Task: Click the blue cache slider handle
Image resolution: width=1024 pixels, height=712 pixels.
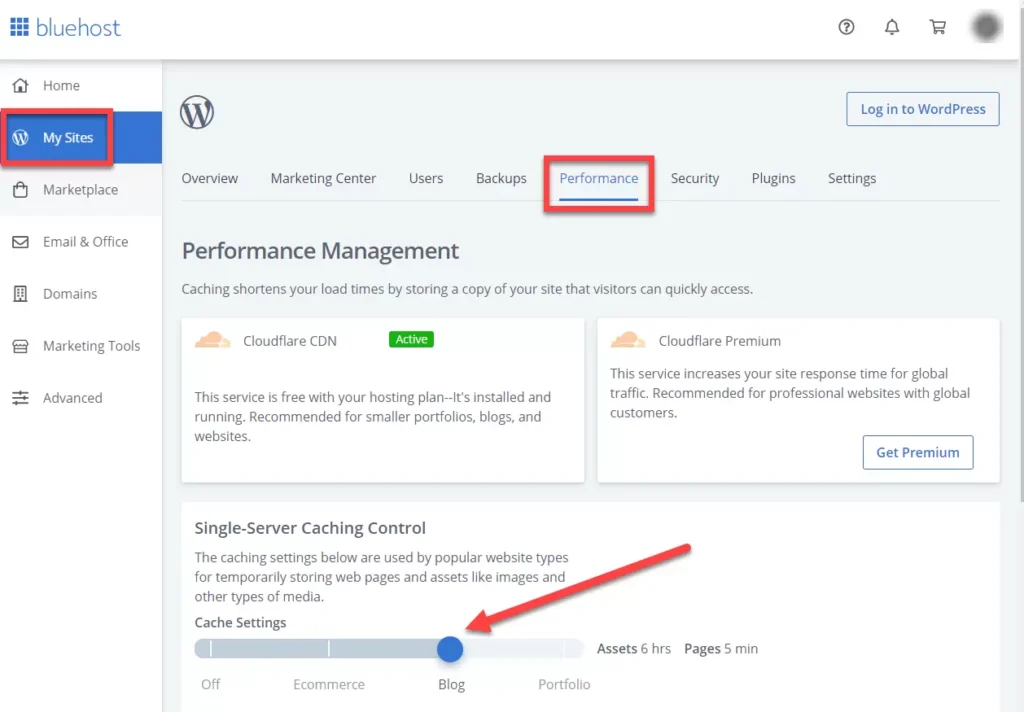Action: (x=450, y=649)
